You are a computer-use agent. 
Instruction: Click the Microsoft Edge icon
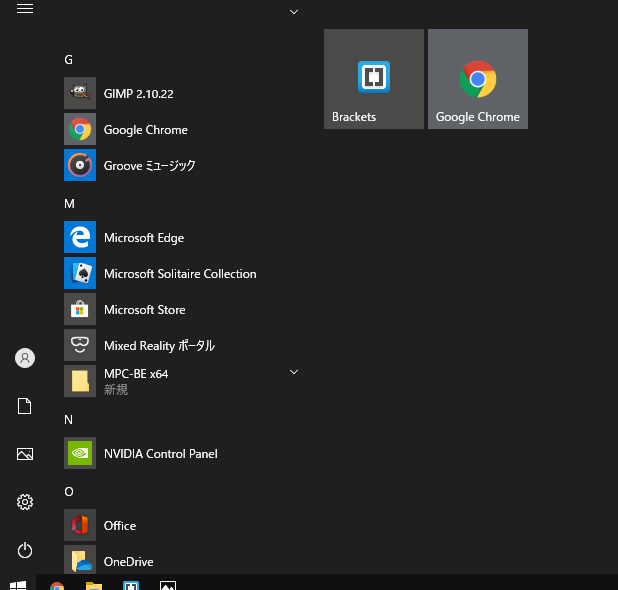pyautogui.click(x=80, y=237)
